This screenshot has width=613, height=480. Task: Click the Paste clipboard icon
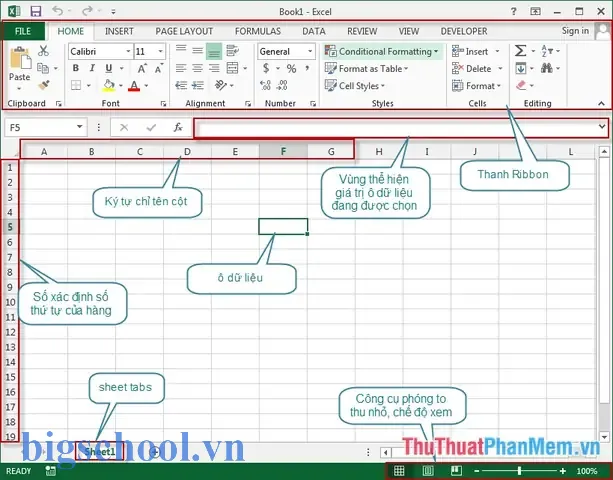(x=20, y=59)
